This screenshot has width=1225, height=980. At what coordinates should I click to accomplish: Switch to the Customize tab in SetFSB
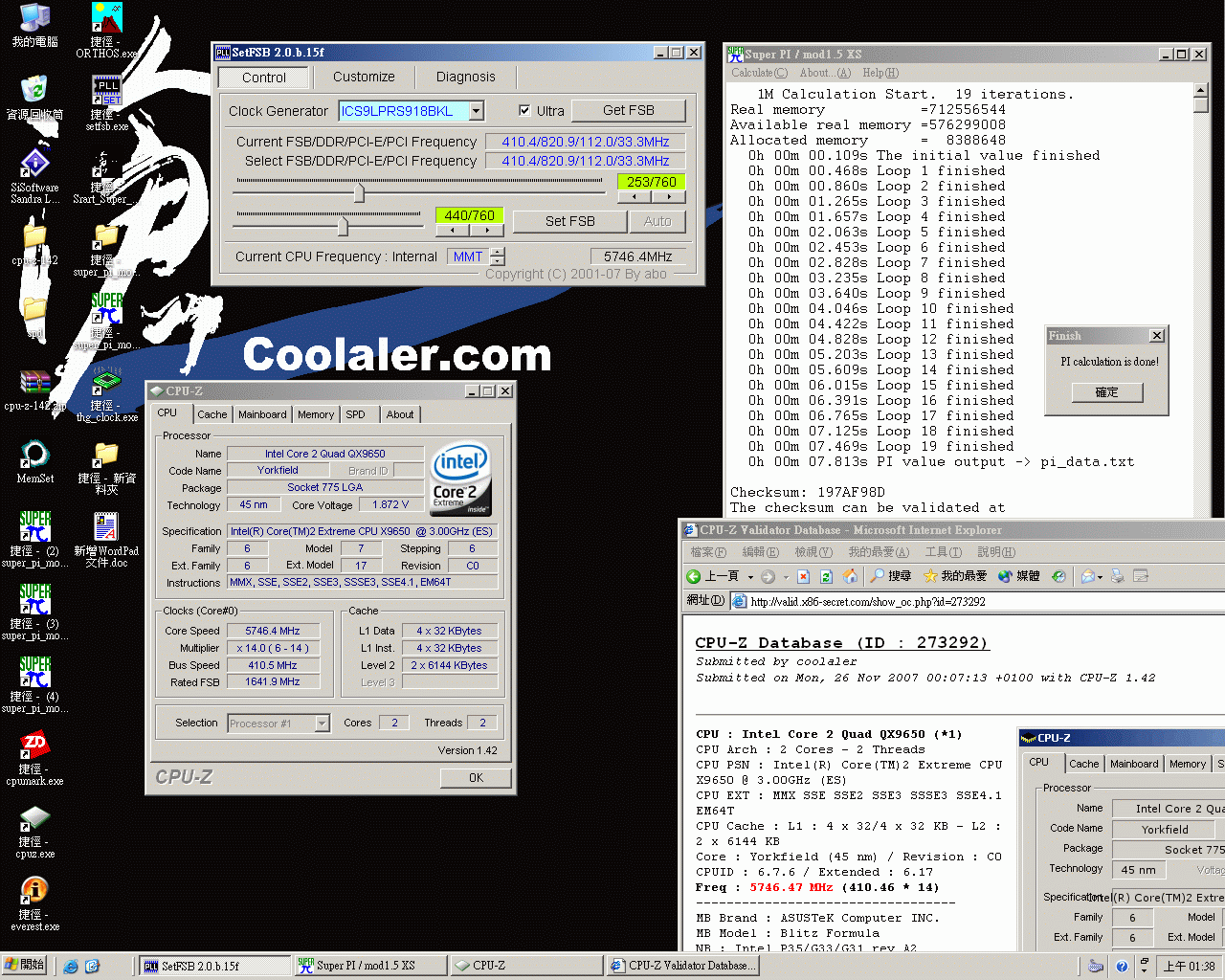tap(364, 77)
